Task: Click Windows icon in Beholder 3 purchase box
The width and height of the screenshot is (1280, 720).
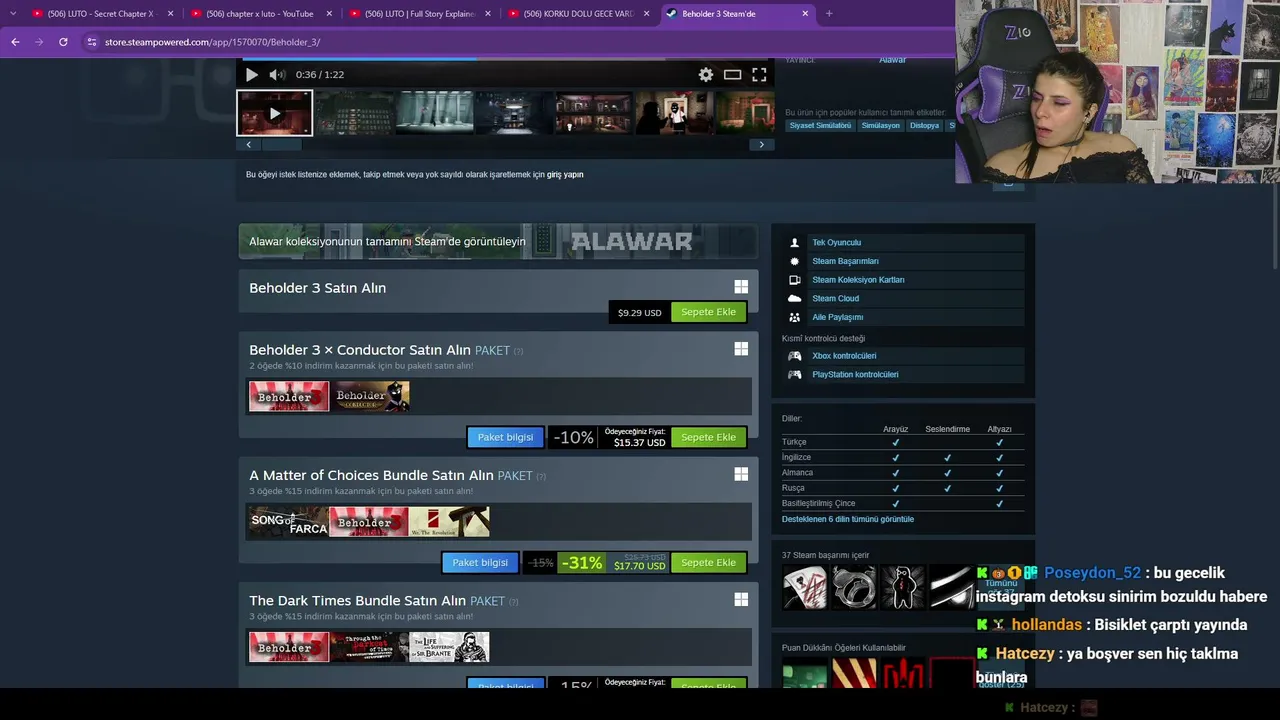Action: [x=741, y=287]
